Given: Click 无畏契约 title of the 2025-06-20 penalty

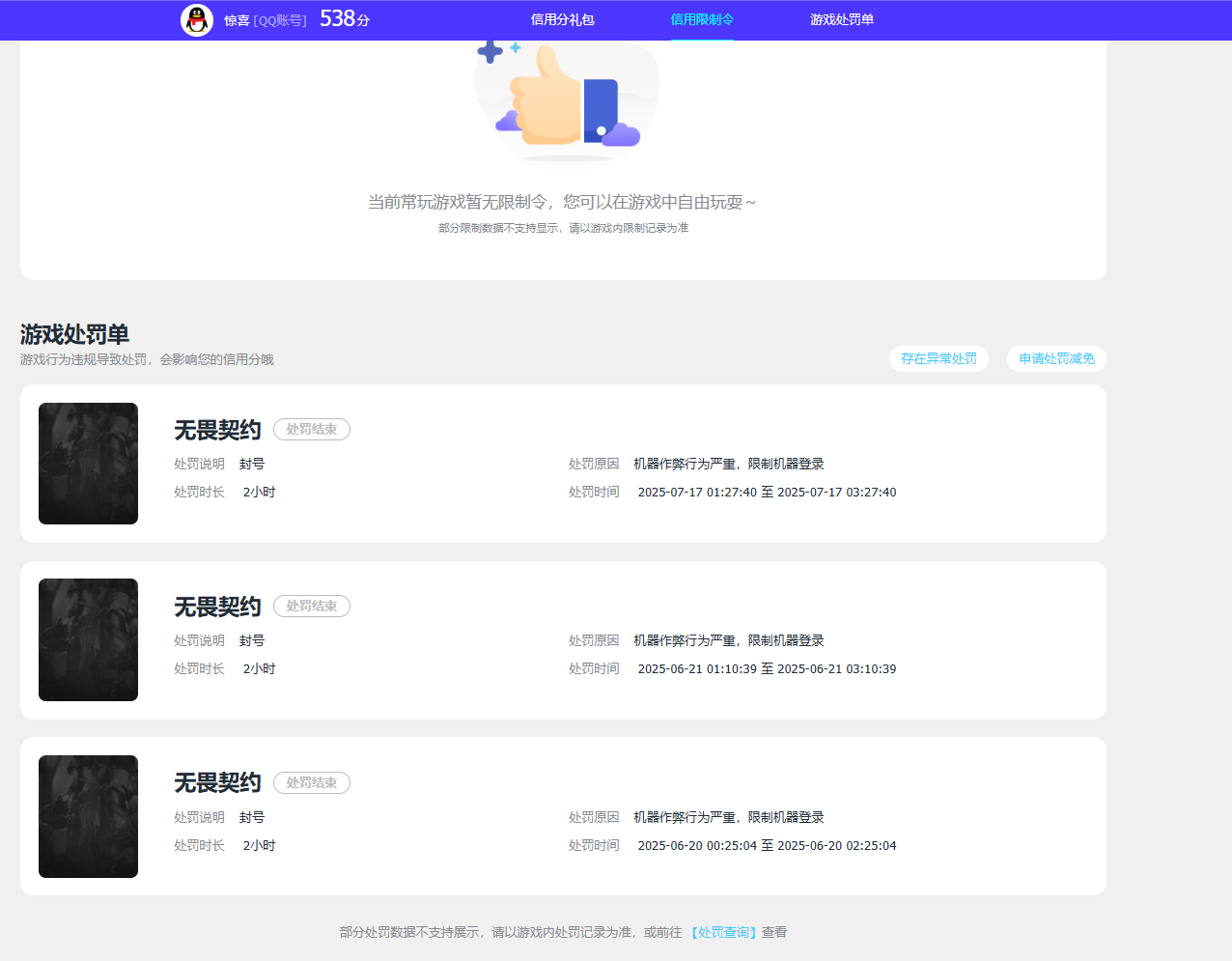Looking at the screenshot, I should click(217, 782).
